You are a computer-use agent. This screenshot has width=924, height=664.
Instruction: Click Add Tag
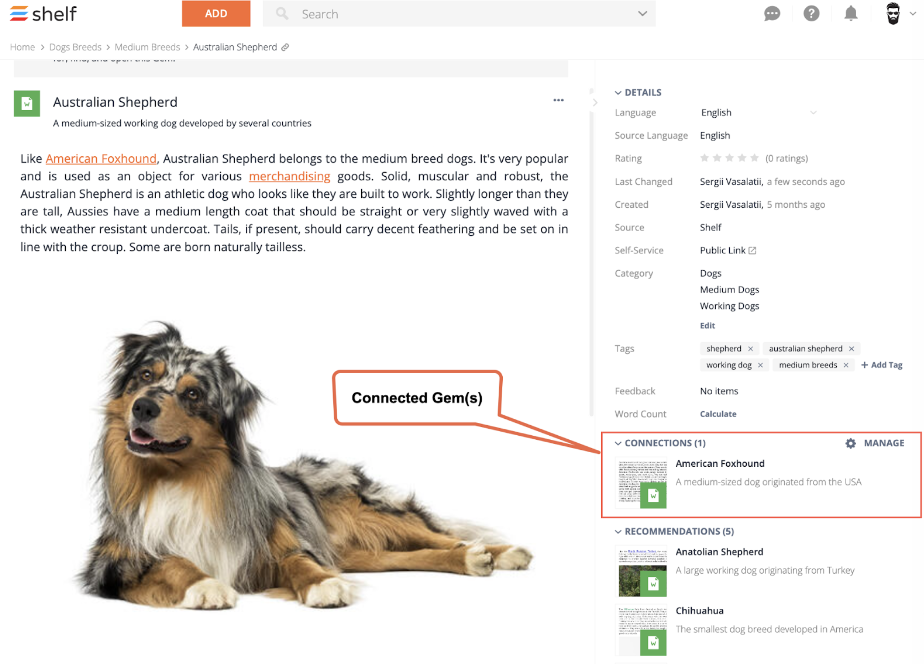tap(882, 365)
